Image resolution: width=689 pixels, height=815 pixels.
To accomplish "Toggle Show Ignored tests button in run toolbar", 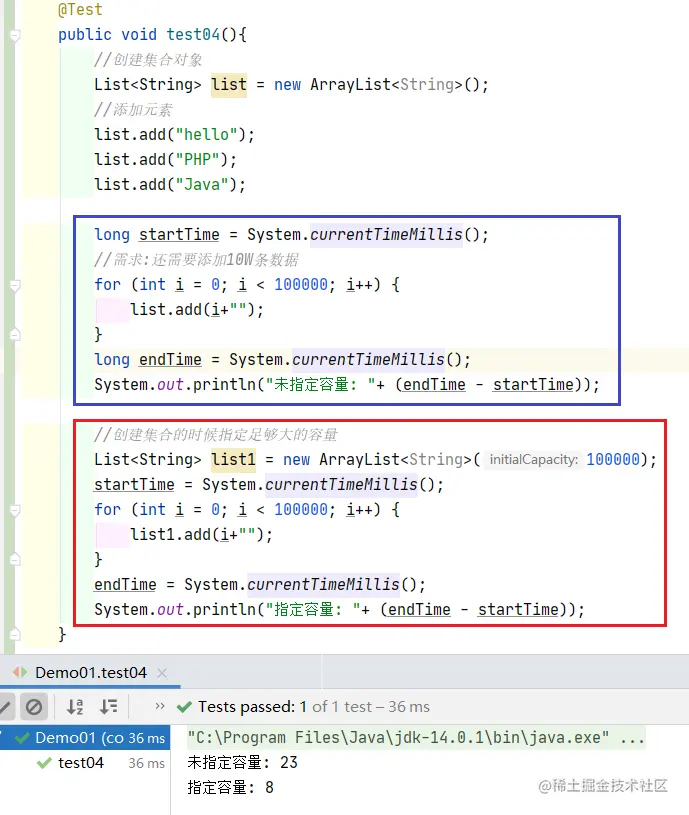I will tap(34, 707).
